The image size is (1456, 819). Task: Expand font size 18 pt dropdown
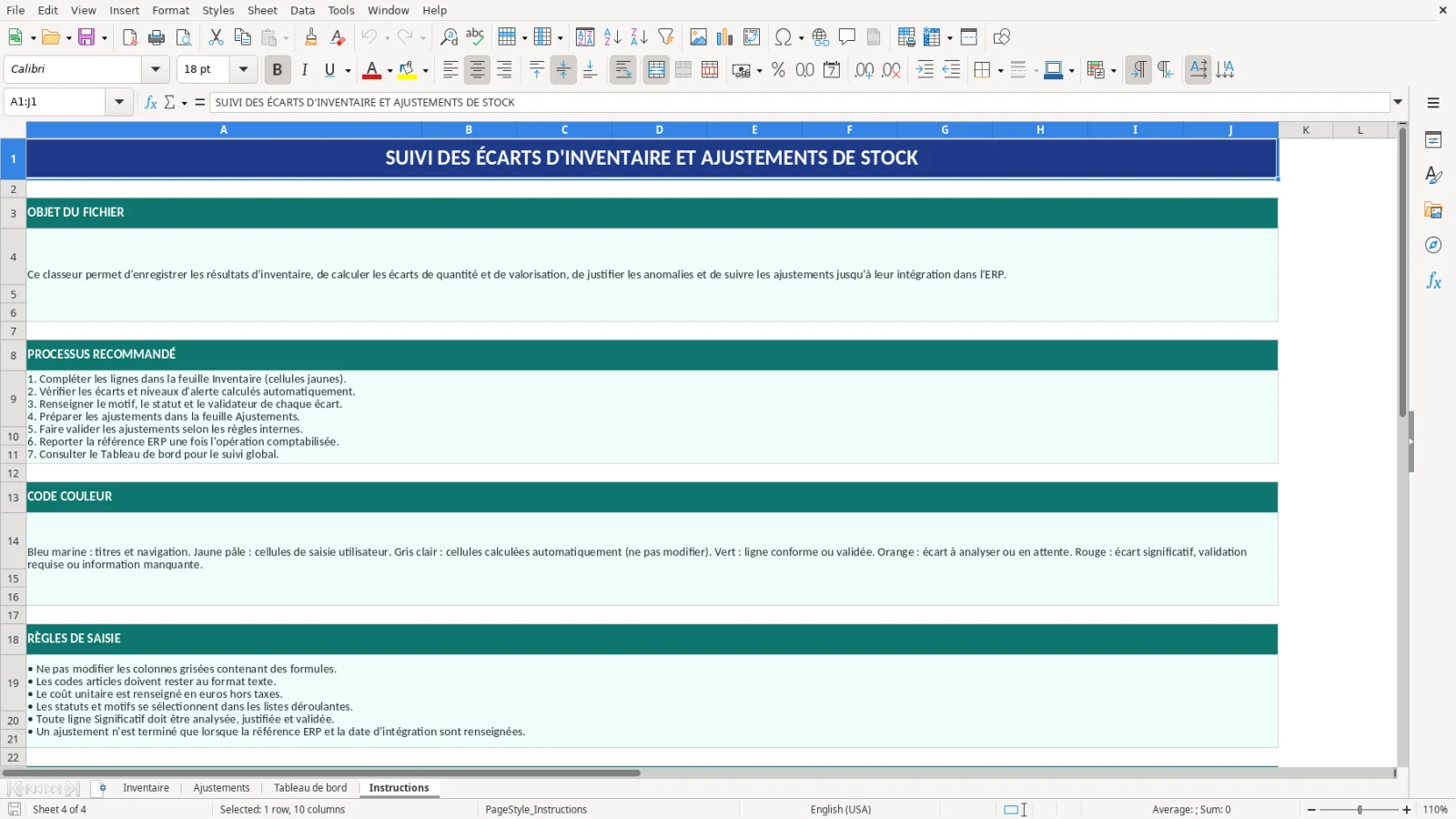[243, 69]
